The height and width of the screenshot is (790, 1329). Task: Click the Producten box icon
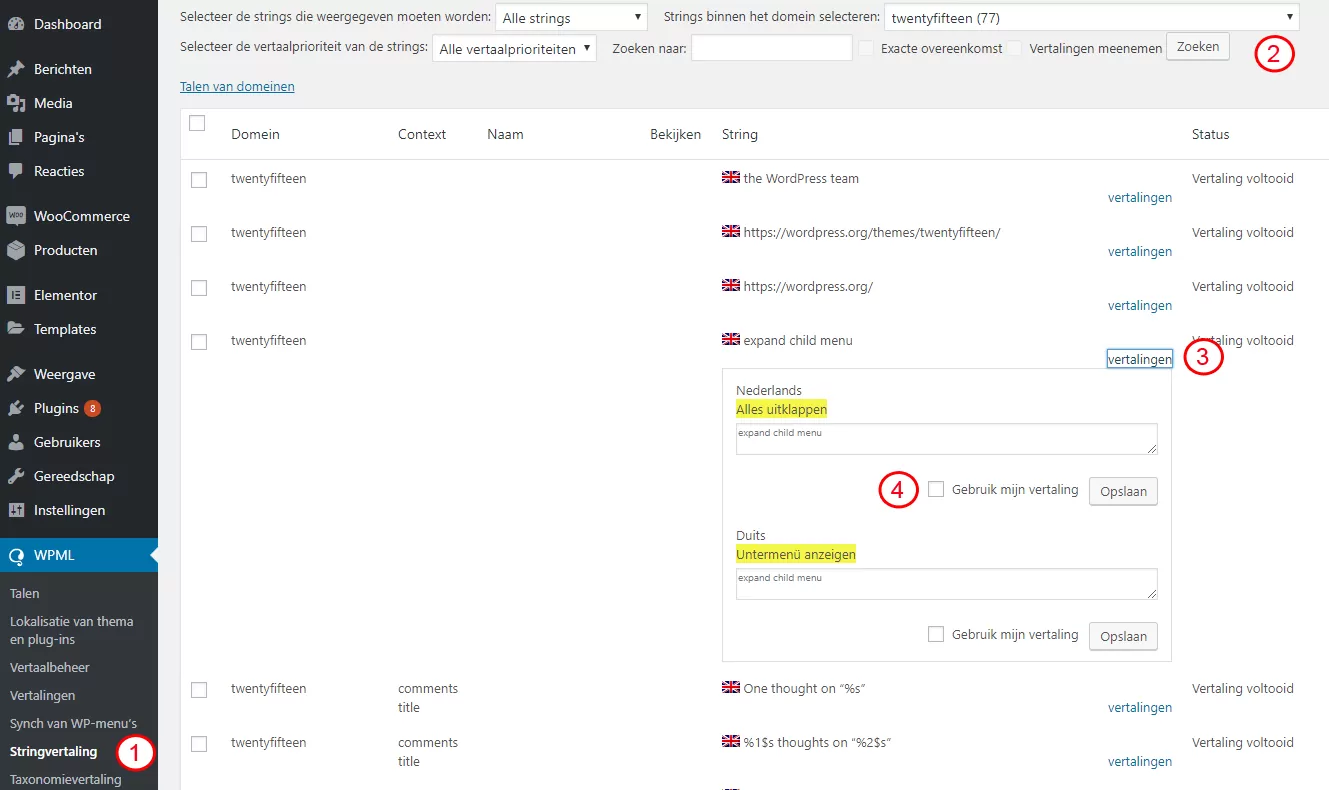pyautogui.click(x=16, y=250)
